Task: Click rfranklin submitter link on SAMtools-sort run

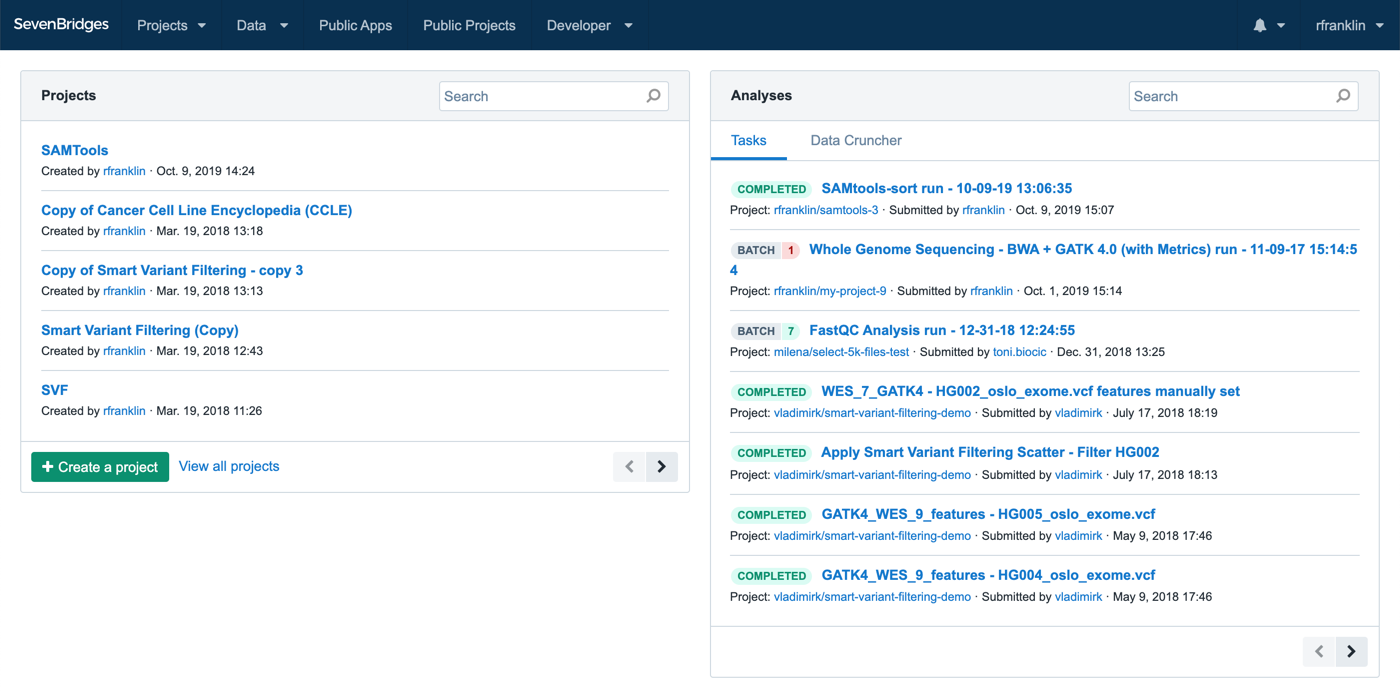Action: [984, 210]
